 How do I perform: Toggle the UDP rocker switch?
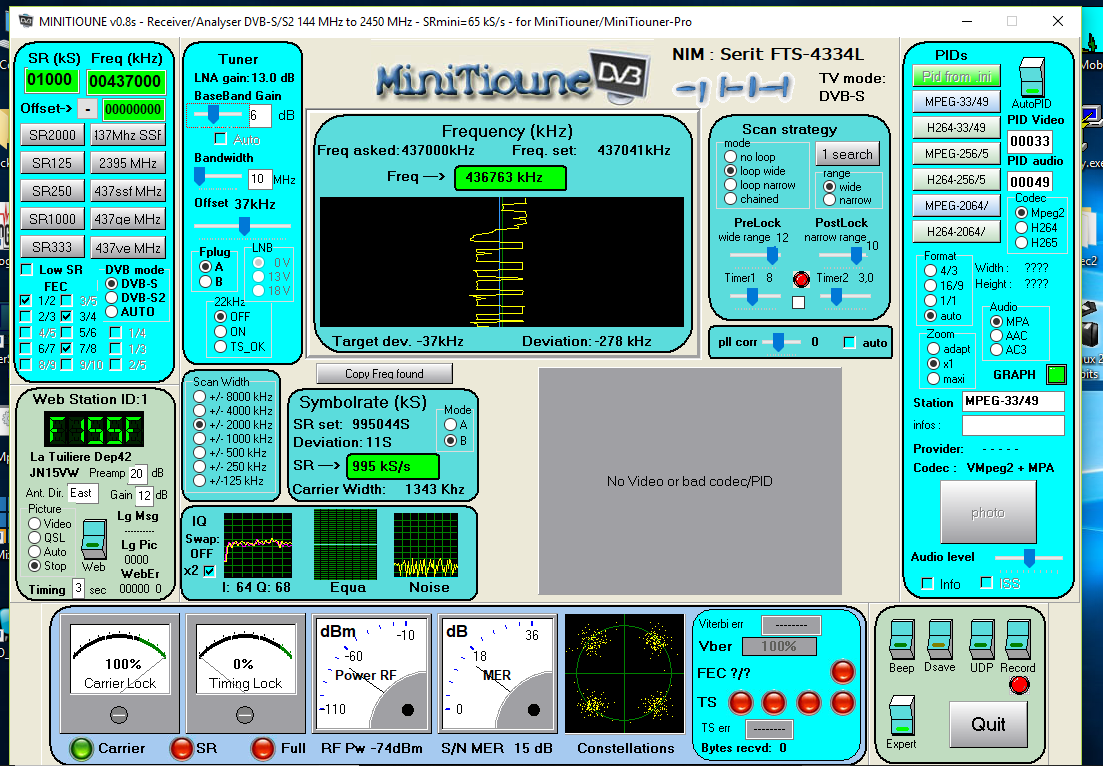(x=981, y=638)
